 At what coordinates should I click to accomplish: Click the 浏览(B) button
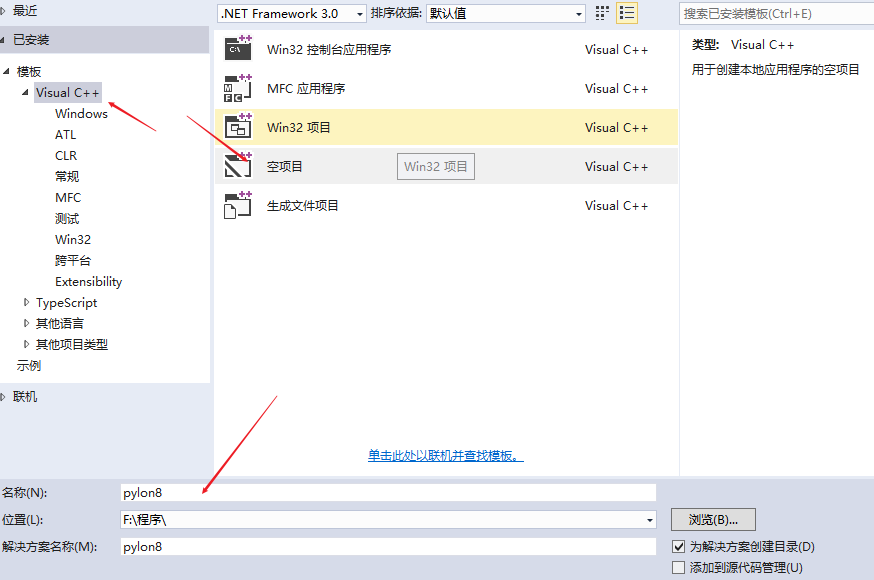coord(712,519)
